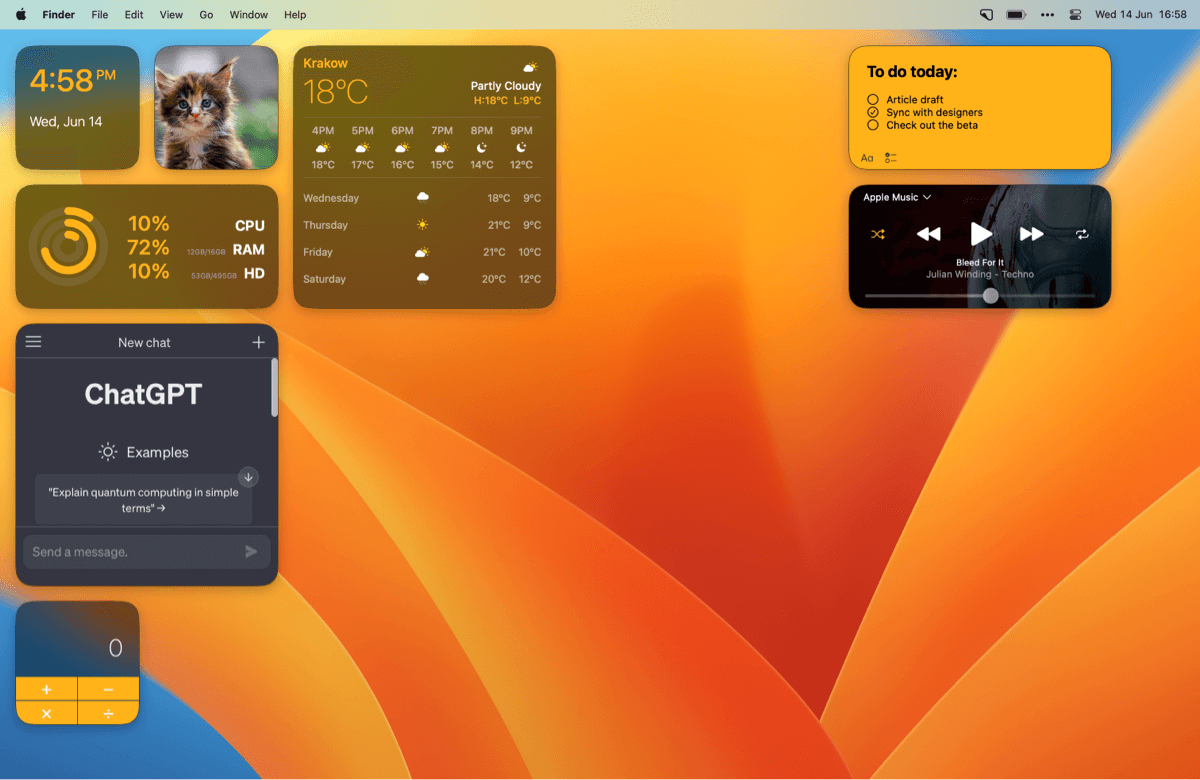Viewport: 1200px width, 780px height.
Task: Skip forward to the next track
Action: click(1032, 234)
